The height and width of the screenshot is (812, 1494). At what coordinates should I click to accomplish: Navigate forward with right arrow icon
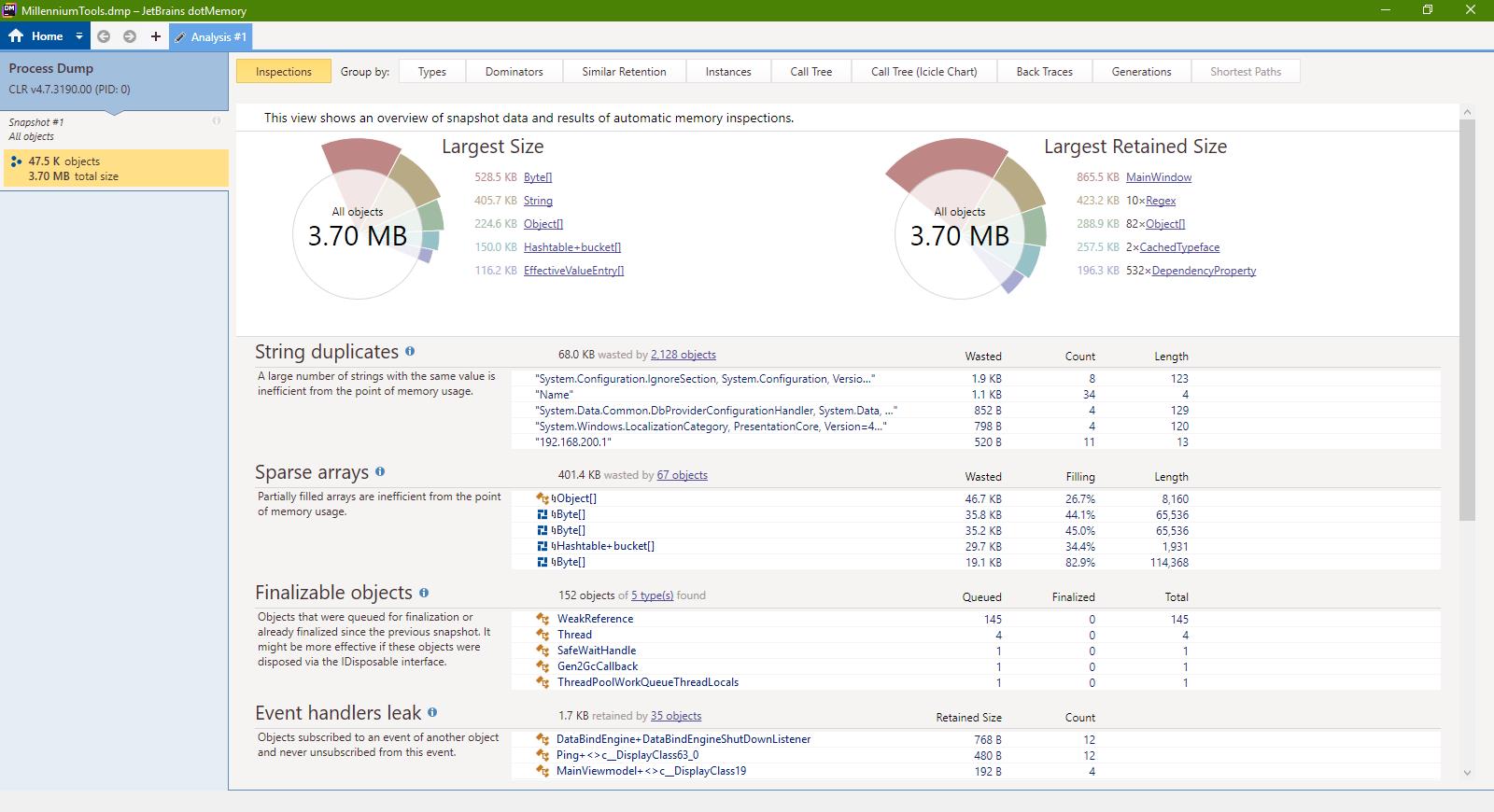[x=130, y=36]
